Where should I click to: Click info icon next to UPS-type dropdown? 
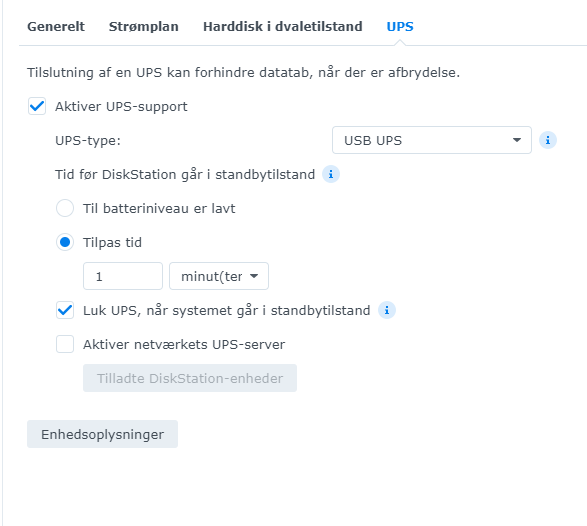coord(548,140)
